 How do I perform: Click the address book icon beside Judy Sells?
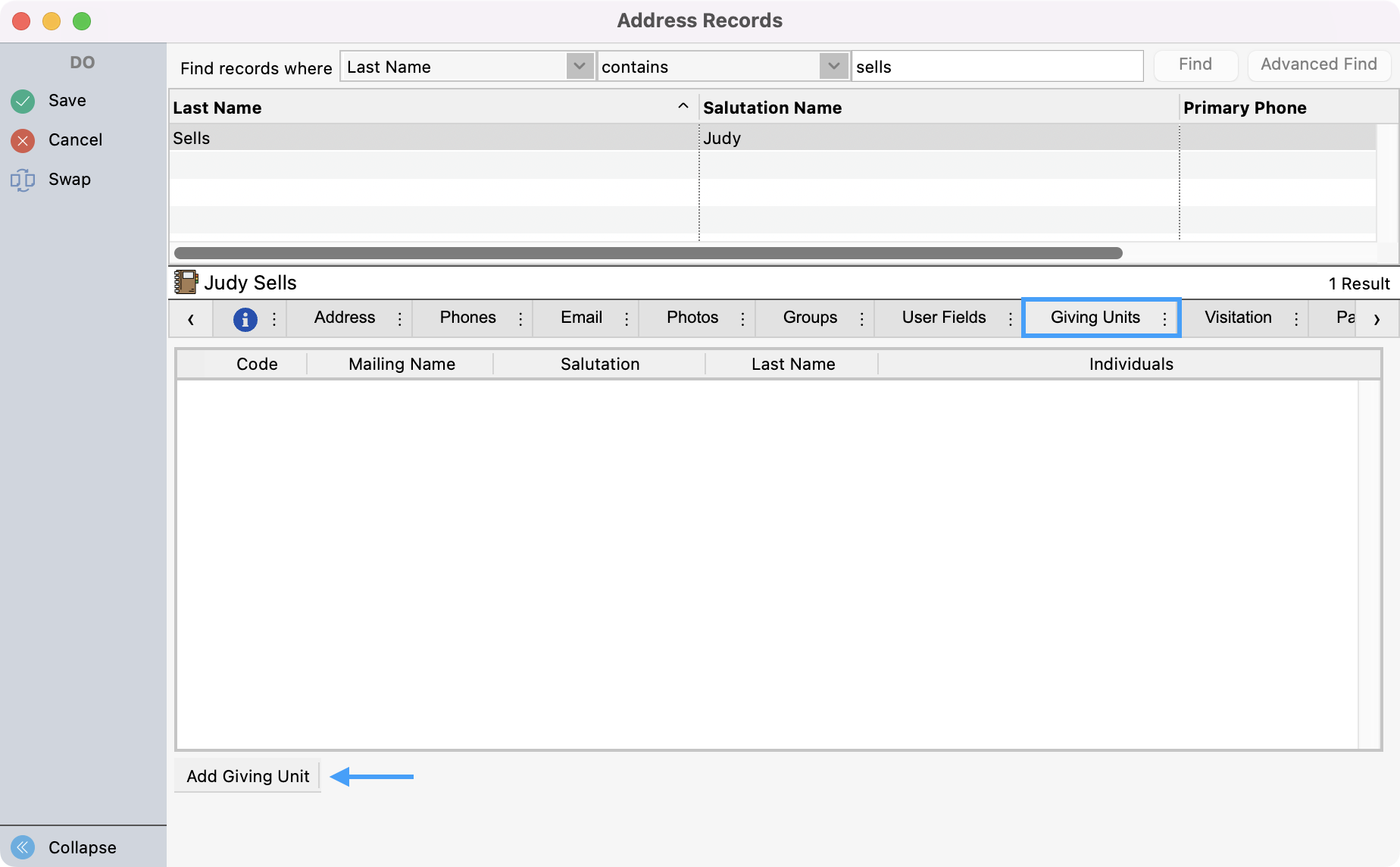coord(186,283)
